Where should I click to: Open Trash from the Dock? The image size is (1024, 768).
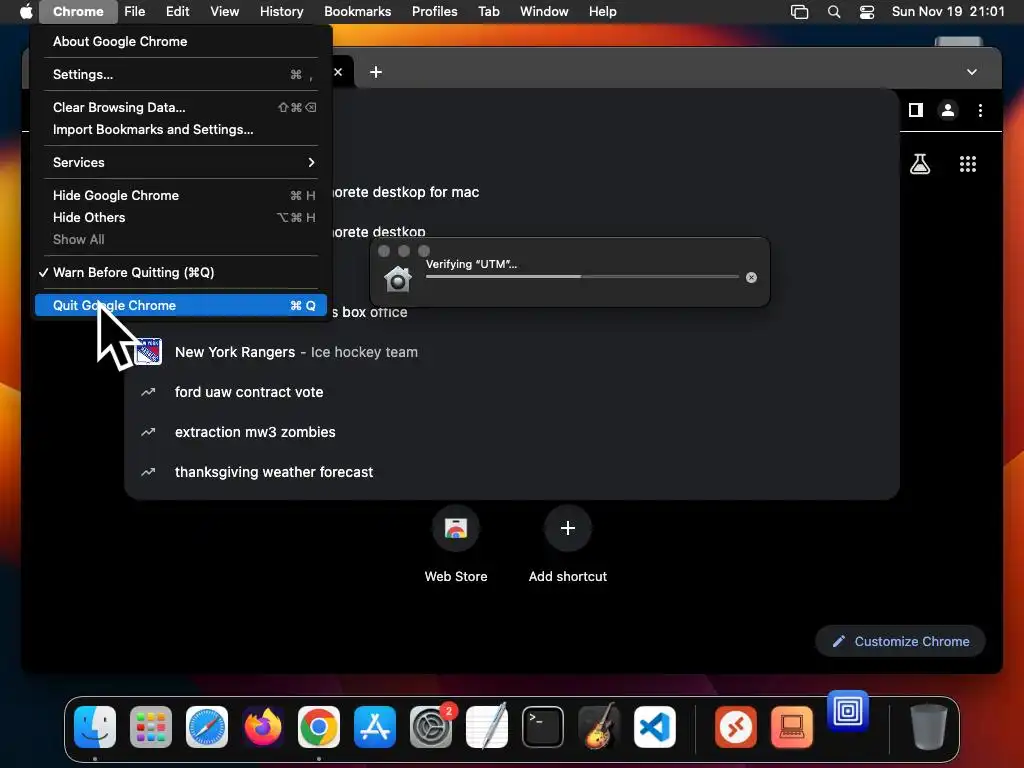(928, 727)
